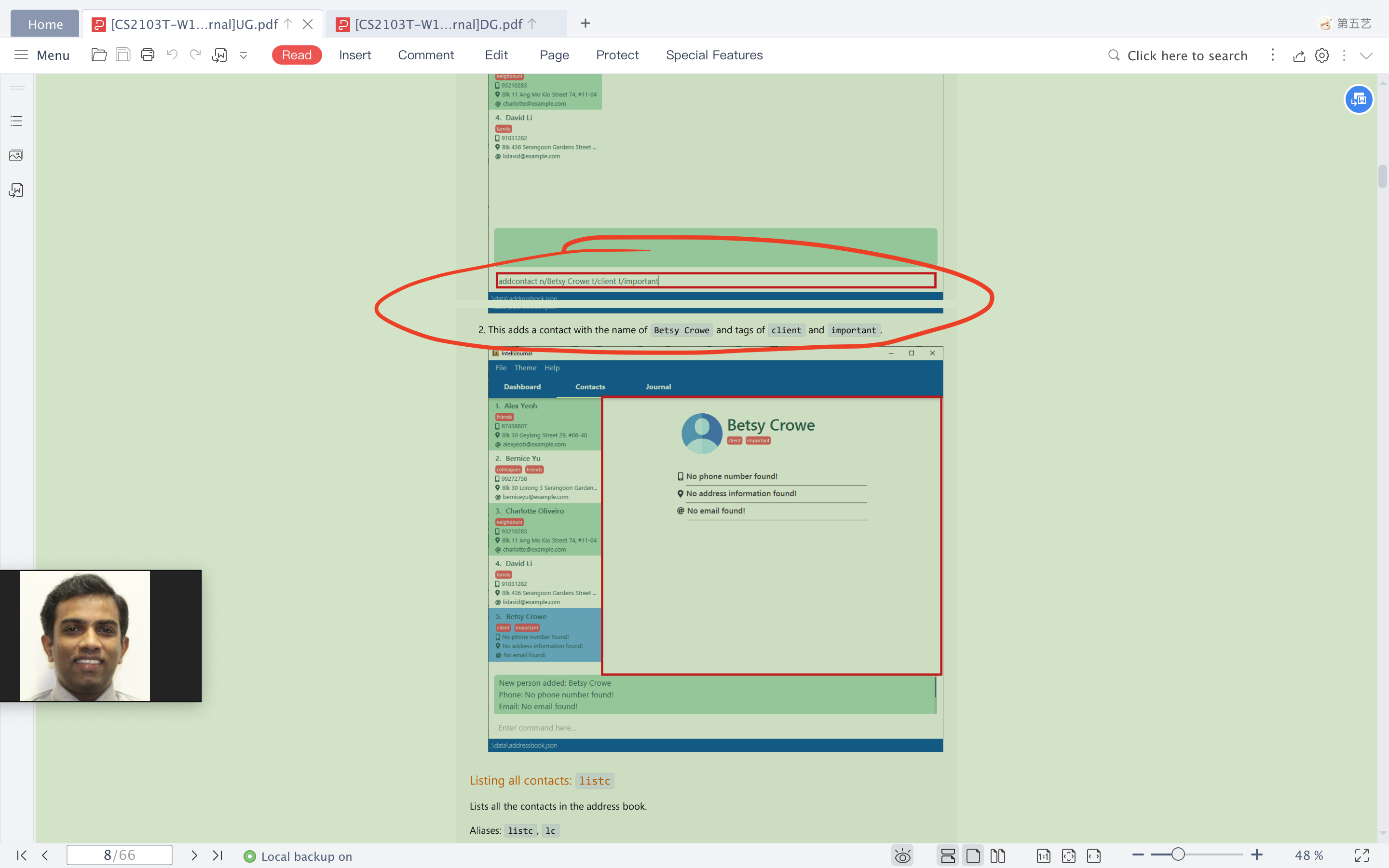Toggle continuous scrolling layout
Viewport: 1389px width, 868px height.
tap(948, 855)
